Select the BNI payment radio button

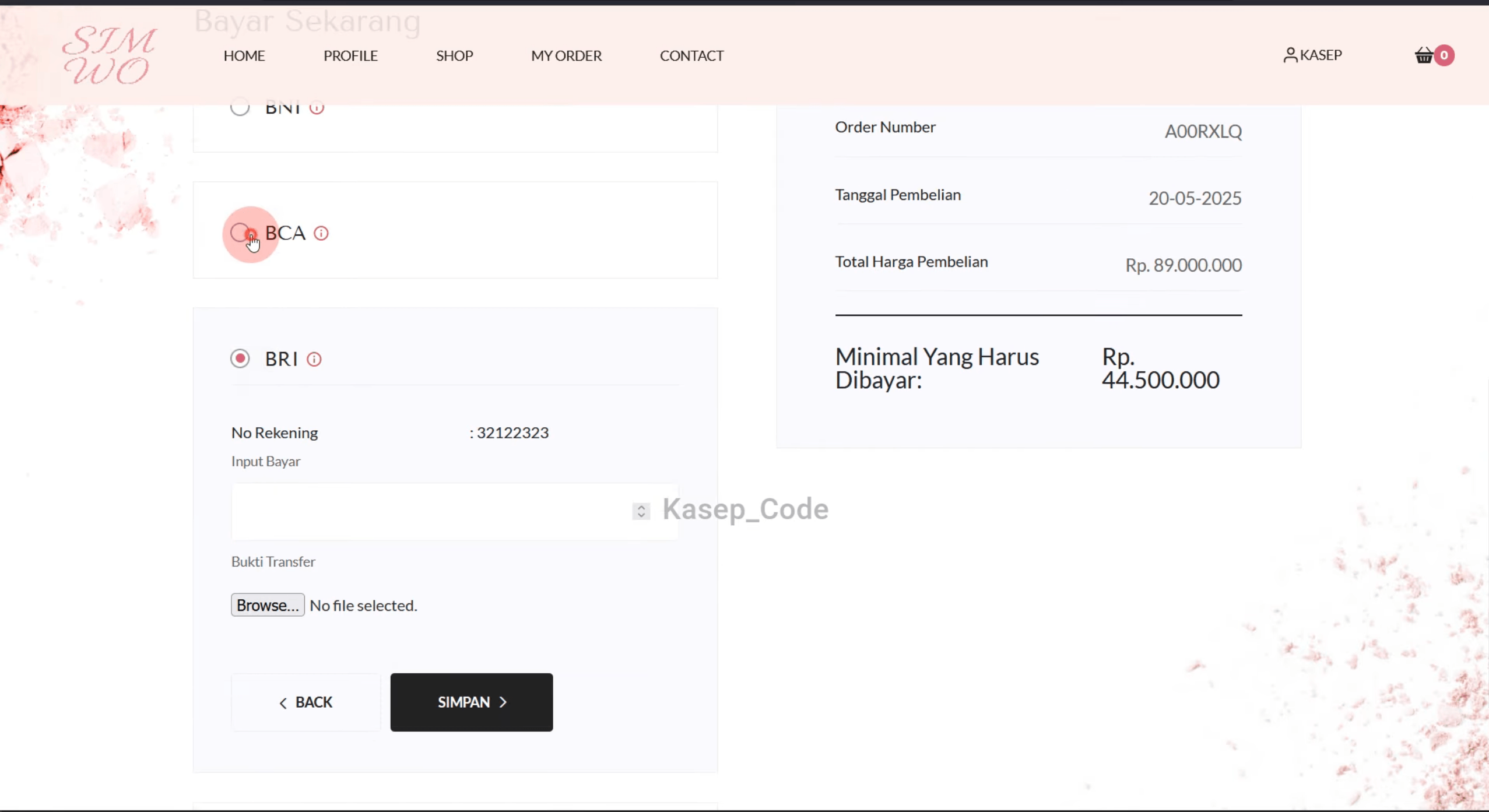click(x=240, y=107)
